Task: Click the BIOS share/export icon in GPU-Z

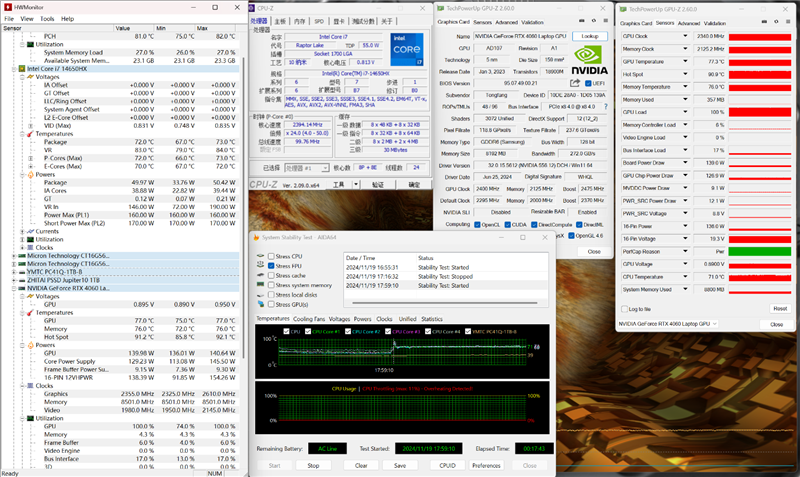Action: (575, 83)
